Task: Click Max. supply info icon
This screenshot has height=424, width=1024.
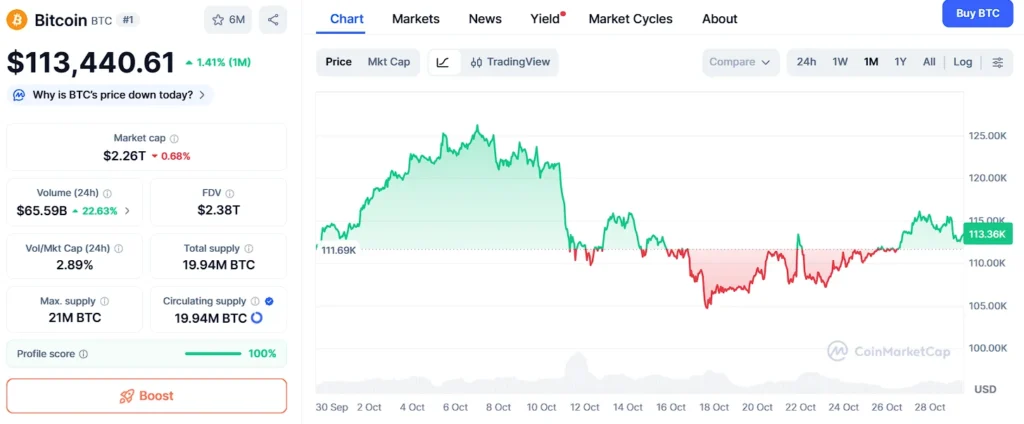Action: [105, 301]
